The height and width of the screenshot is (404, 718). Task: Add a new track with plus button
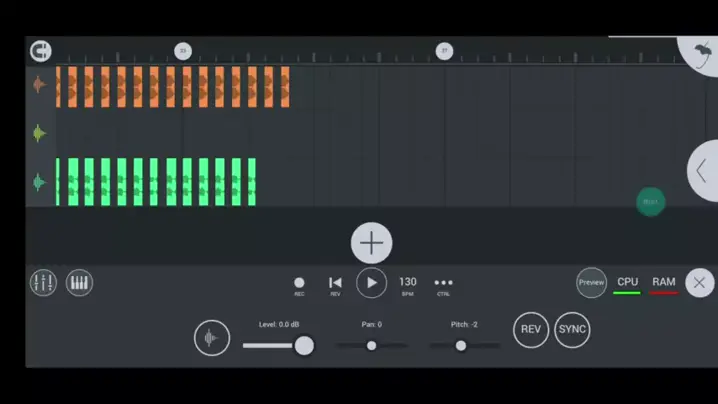pos(371,243)
